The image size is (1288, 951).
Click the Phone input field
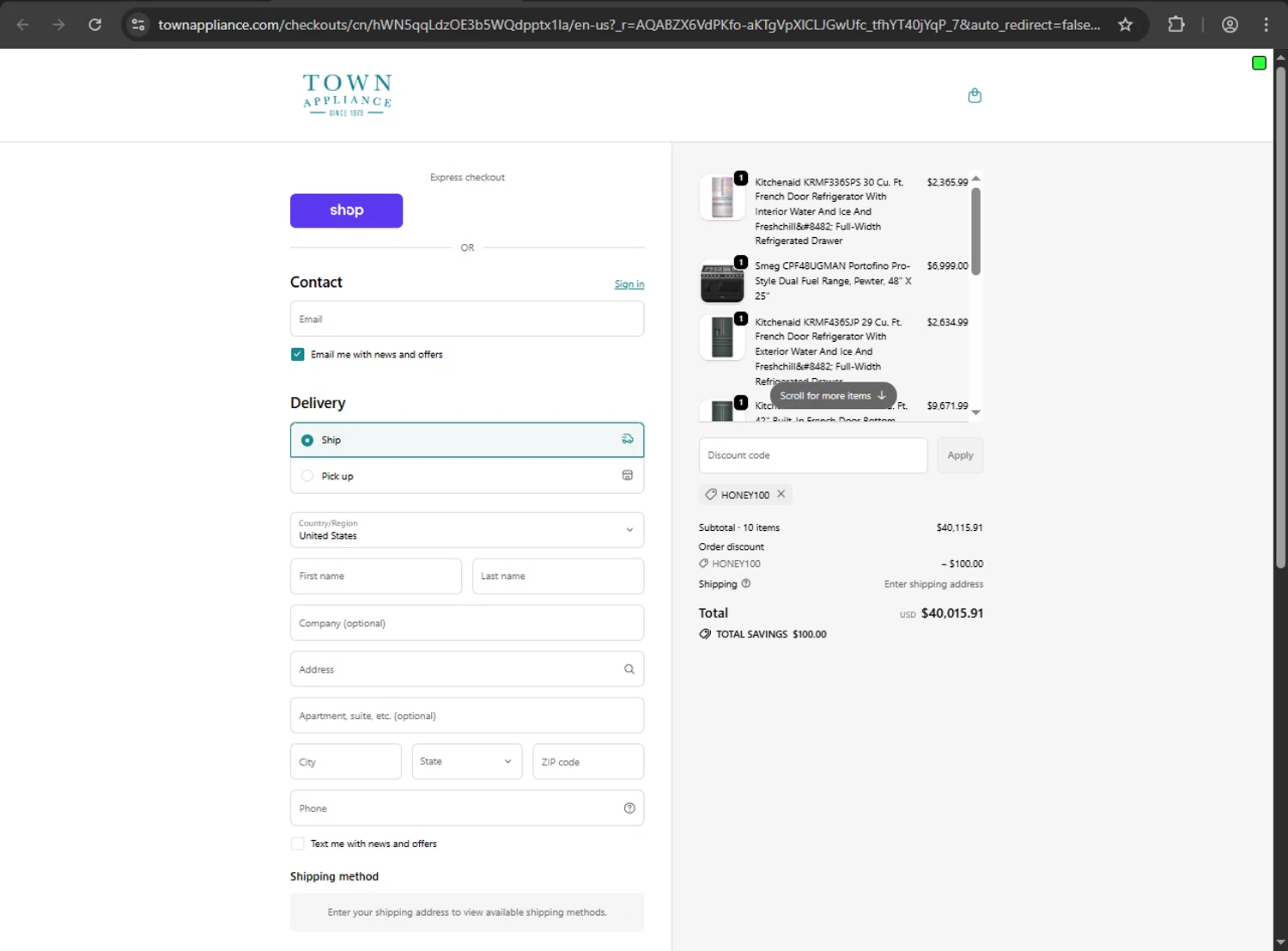[467, 808]
